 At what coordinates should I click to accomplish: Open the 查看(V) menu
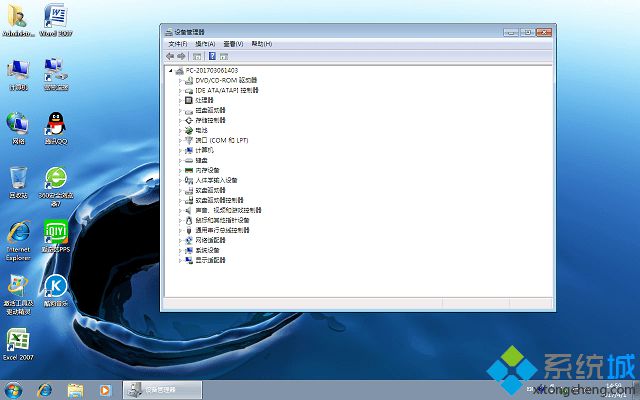pyautogui.click(x=233, y=44)
